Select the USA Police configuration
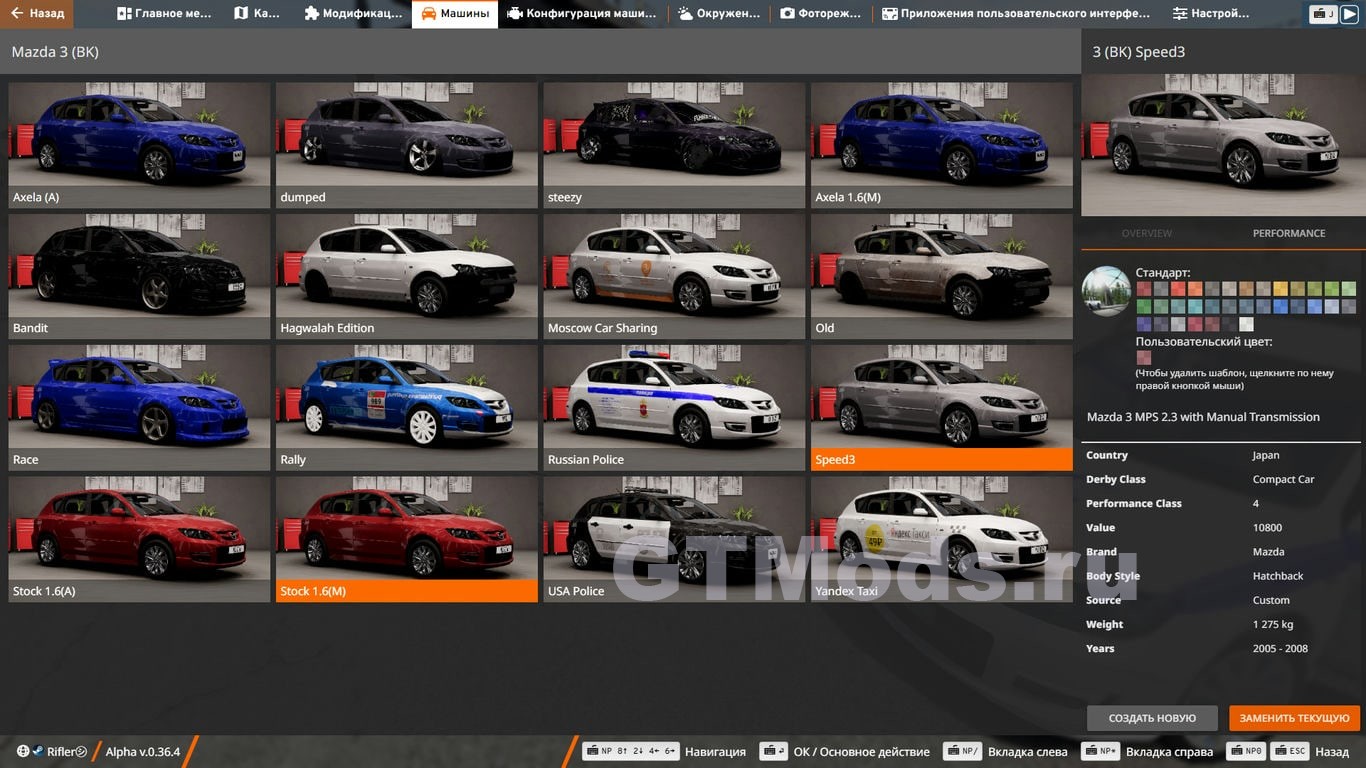Screen dimensions: 1366x768 pos(674,539)
